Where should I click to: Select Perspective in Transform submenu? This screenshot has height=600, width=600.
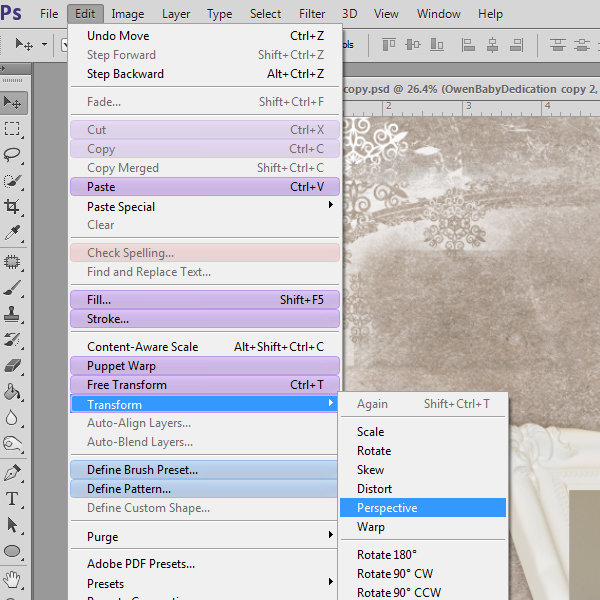[x=423, y=507]
